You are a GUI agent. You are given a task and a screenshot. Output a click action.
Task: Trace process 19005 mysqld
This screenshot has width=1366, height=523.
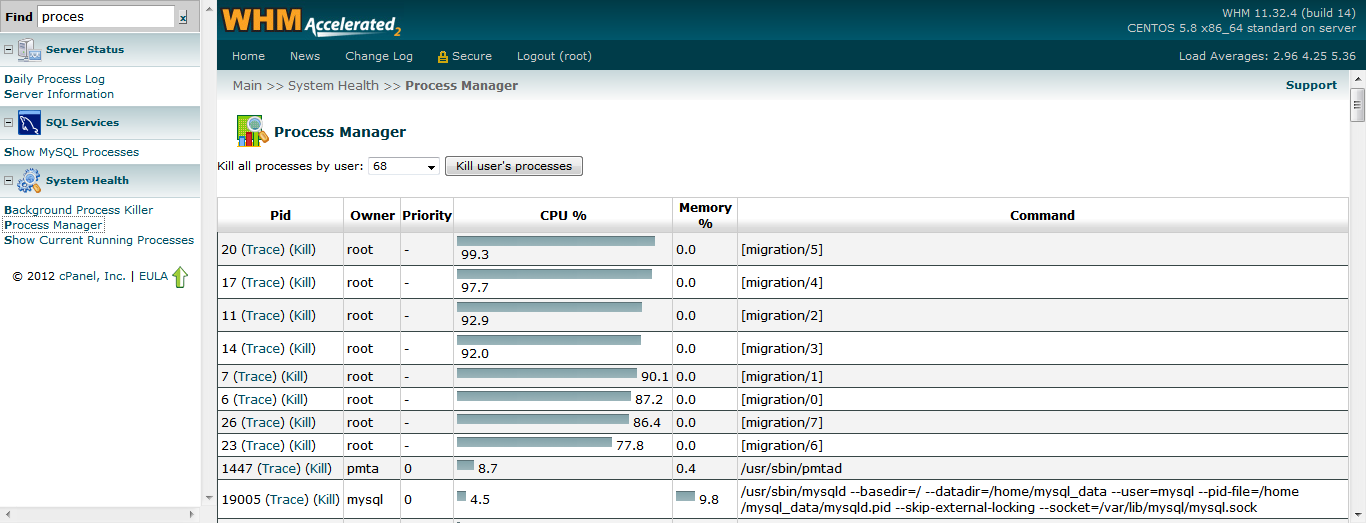[x=287, y=500]
